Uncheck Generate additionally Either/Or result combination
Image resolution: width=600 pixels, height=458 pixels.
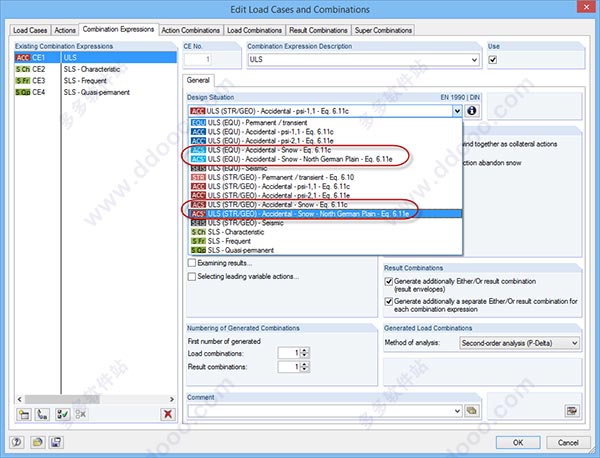click(389, 281)
